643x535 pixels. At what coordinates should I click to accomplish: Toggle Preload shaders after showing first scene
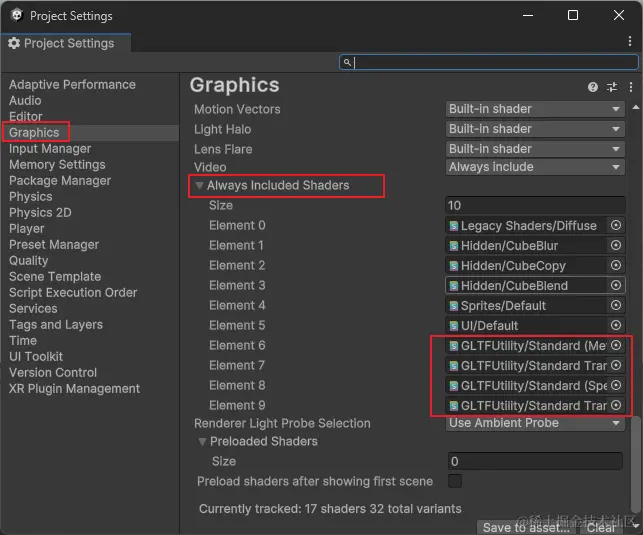point(455,481)
